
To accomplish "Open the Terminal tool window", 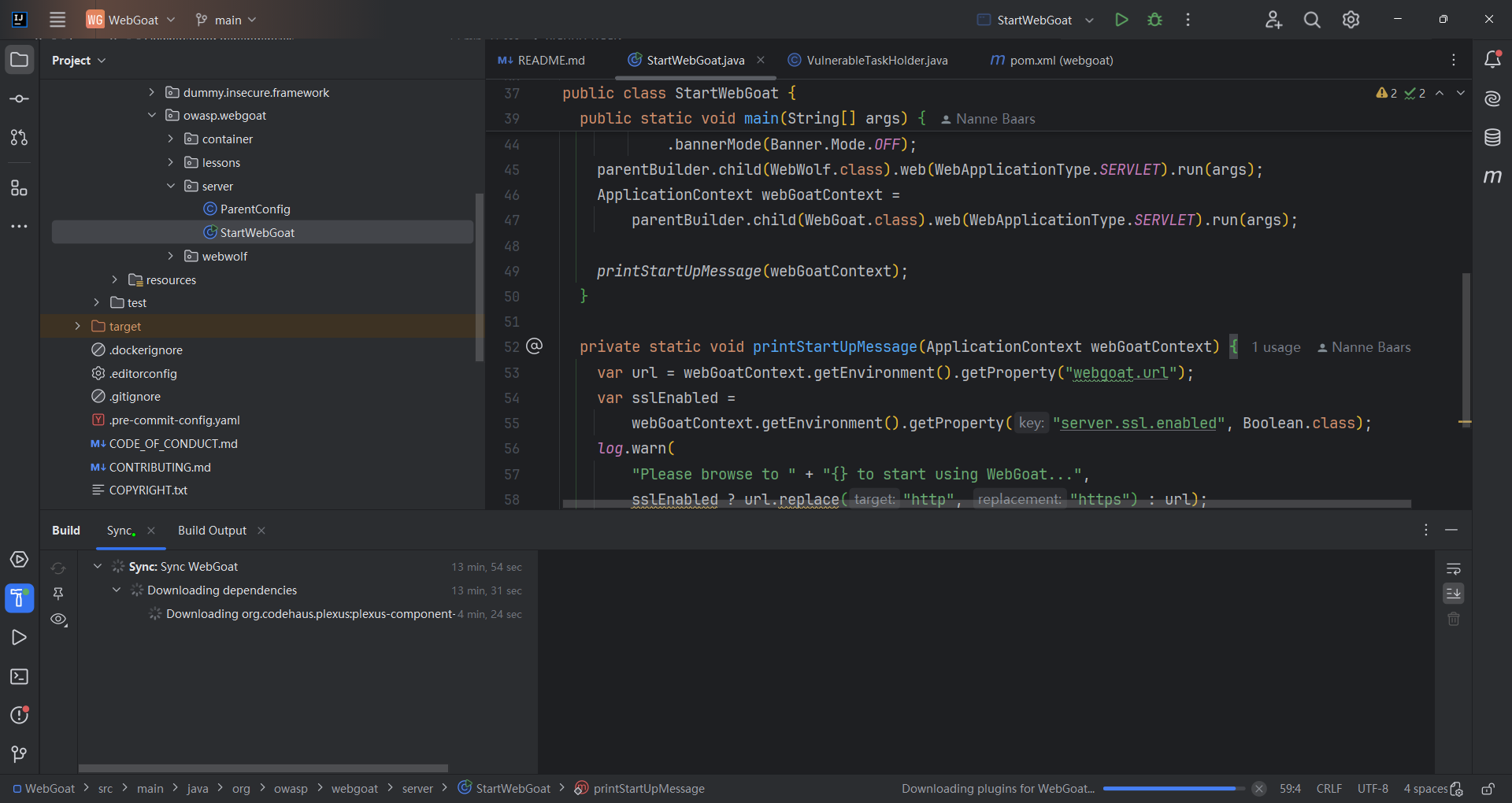I will pos(20,677).
